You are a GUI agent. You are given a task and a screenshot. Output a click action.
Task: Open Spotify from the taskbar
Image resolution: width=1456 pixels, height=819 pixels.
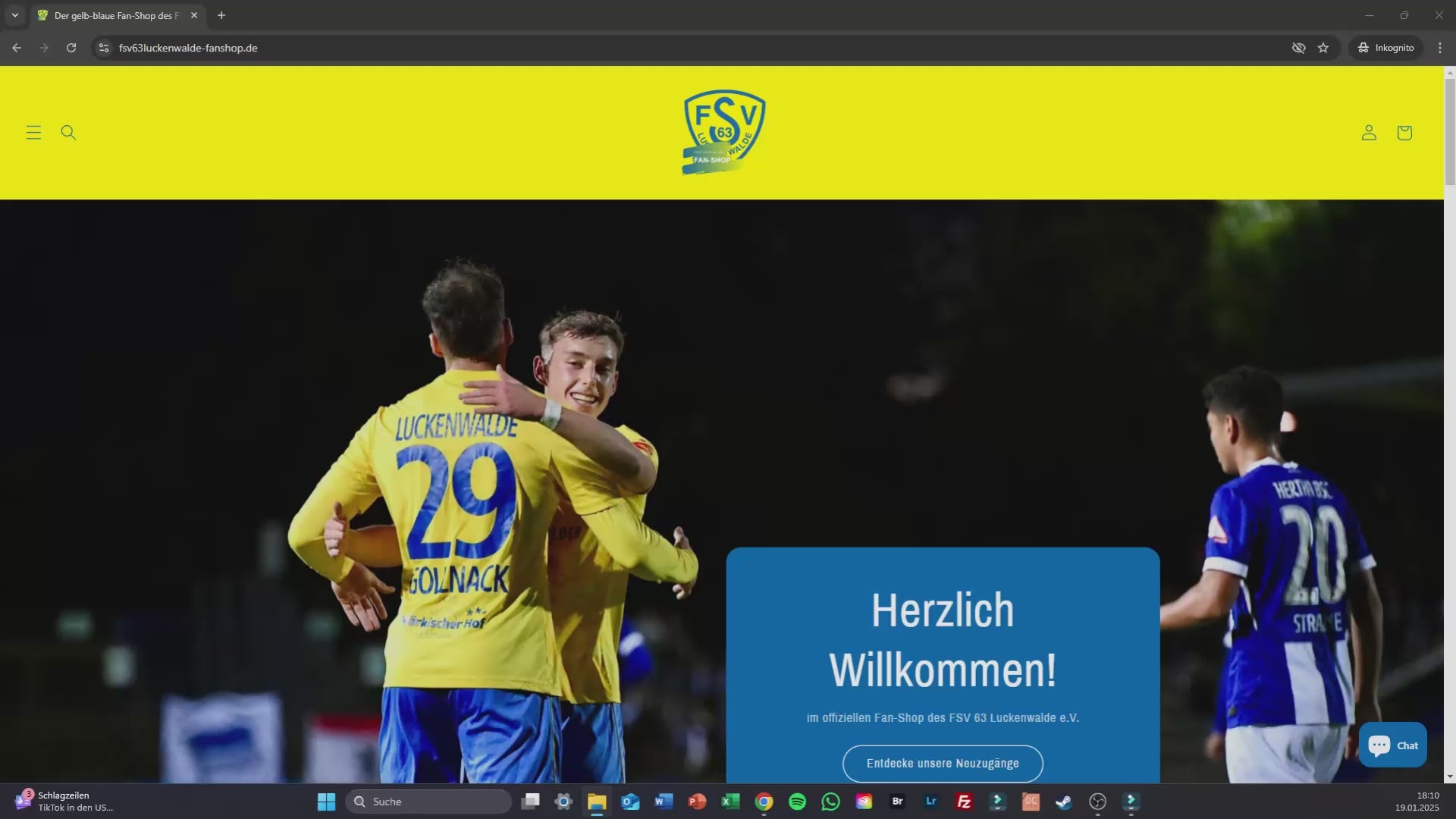click(797, 802)
